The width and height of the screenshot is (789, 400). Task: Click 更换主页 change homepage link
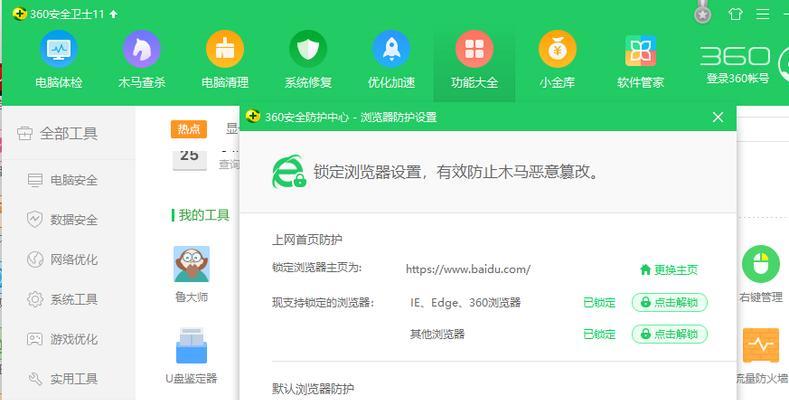pos(669,270)
